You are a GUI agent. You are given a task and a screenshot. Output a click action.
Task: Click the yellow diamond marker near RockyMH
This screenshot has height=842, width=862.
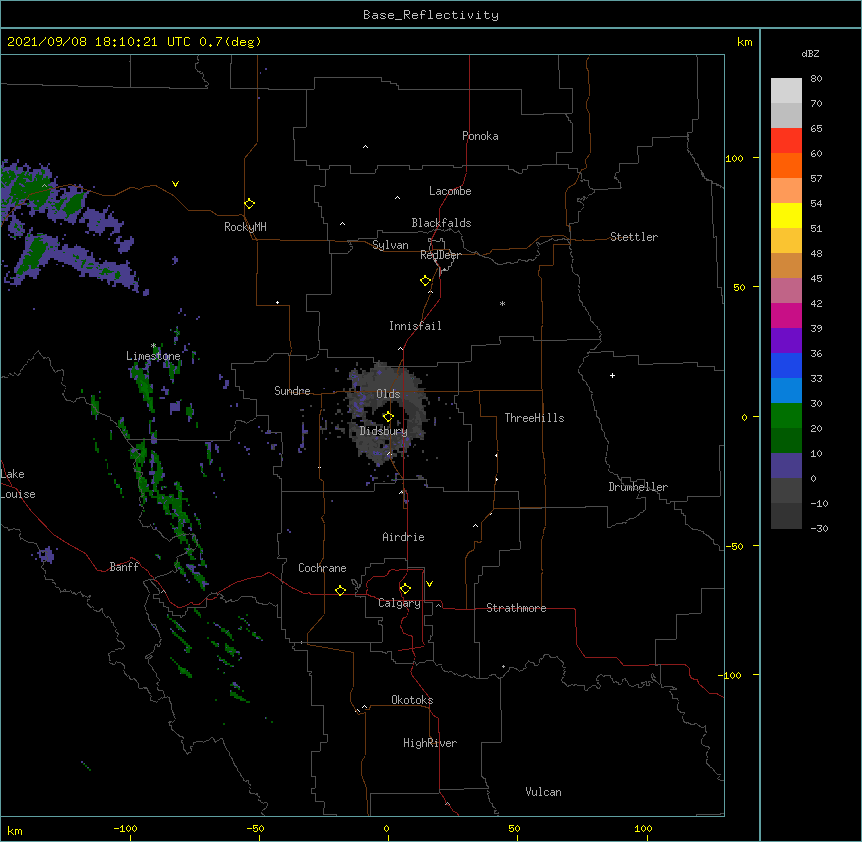[x=249, y=204]
